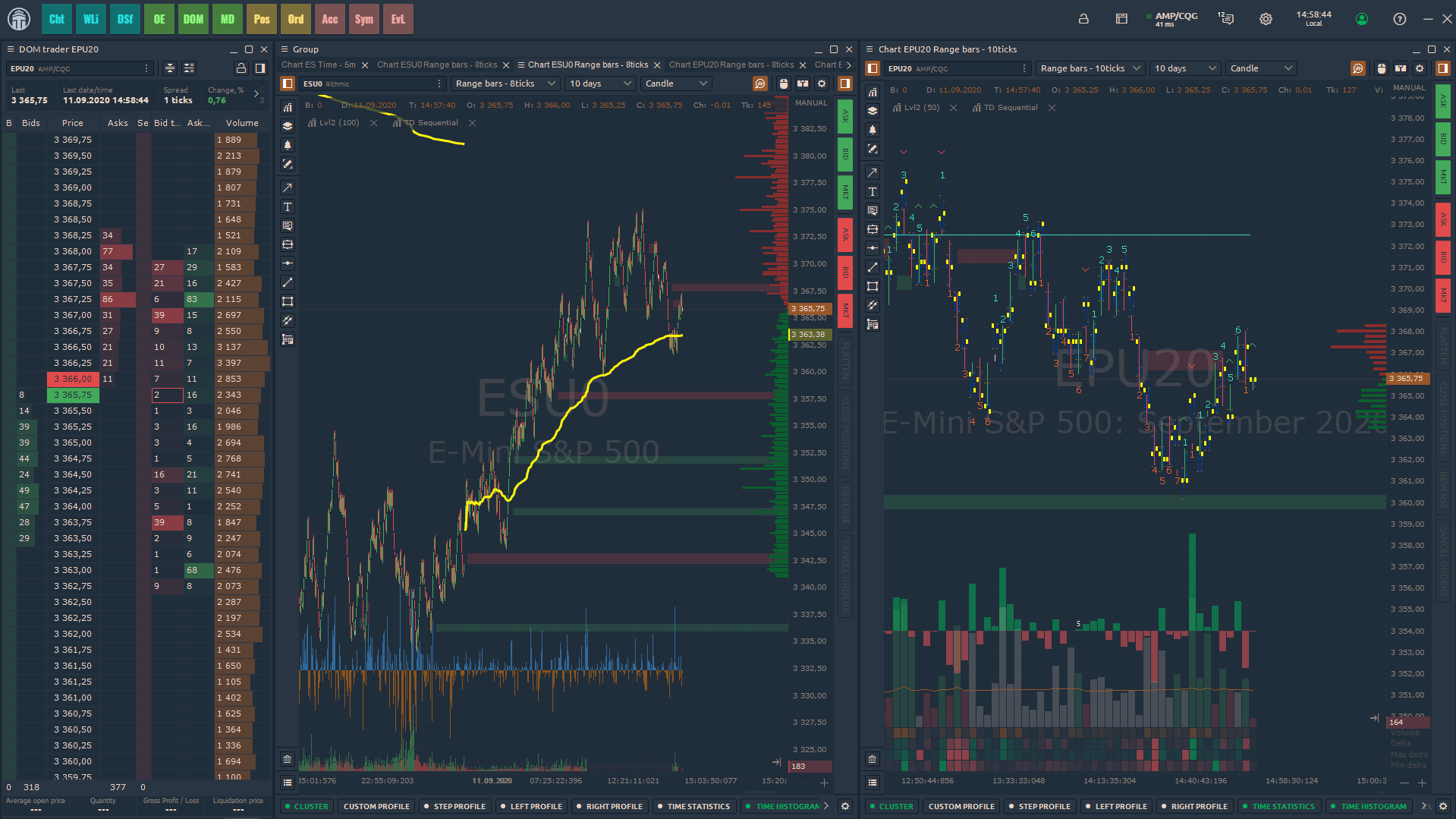This screenshot has width=1456, height=819.
Task: Select the alert bell tool in ESU0 chart
Action: (288, 145)
